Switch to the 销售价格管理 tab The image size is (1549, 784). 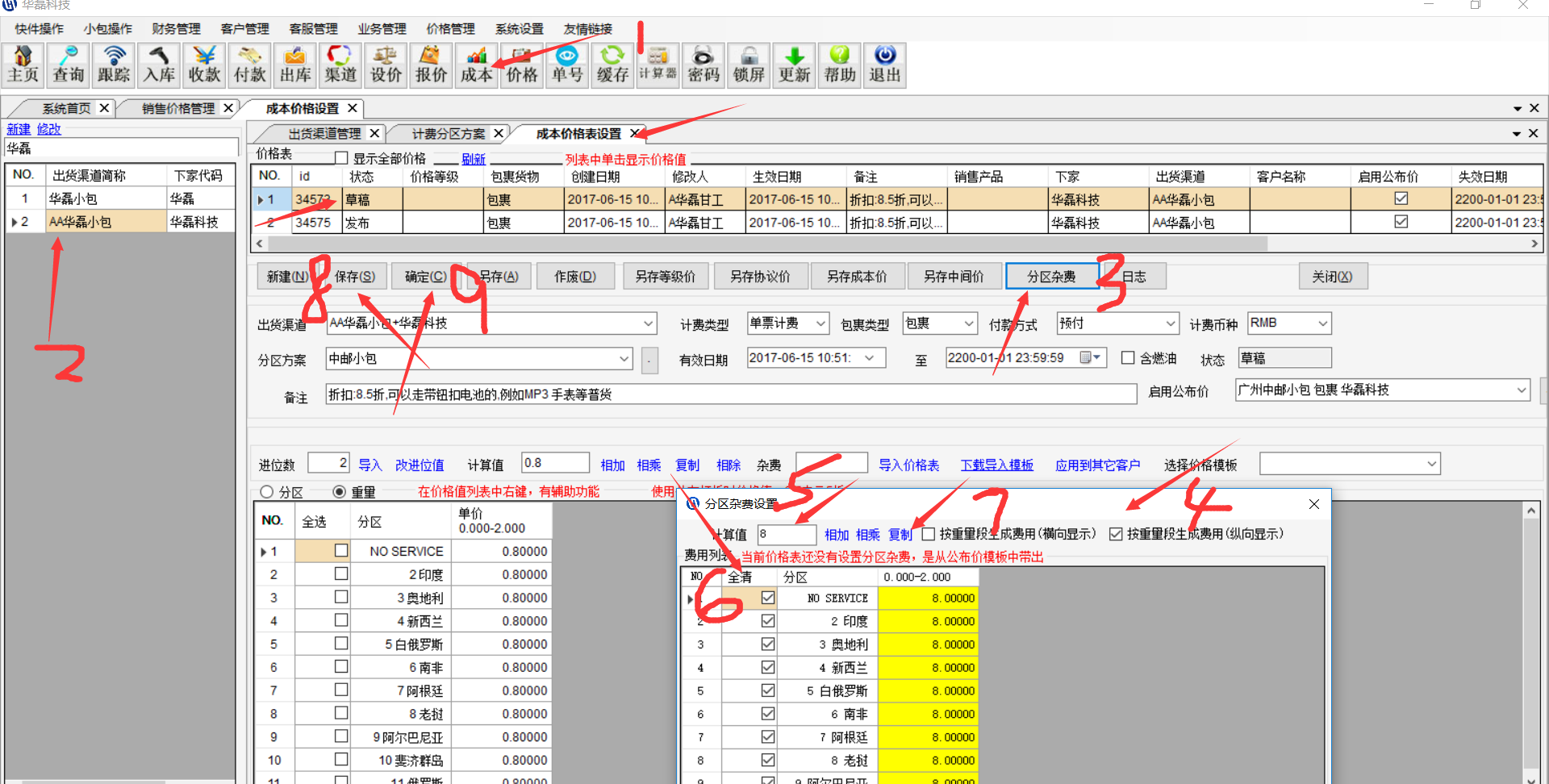pos(178,108)
